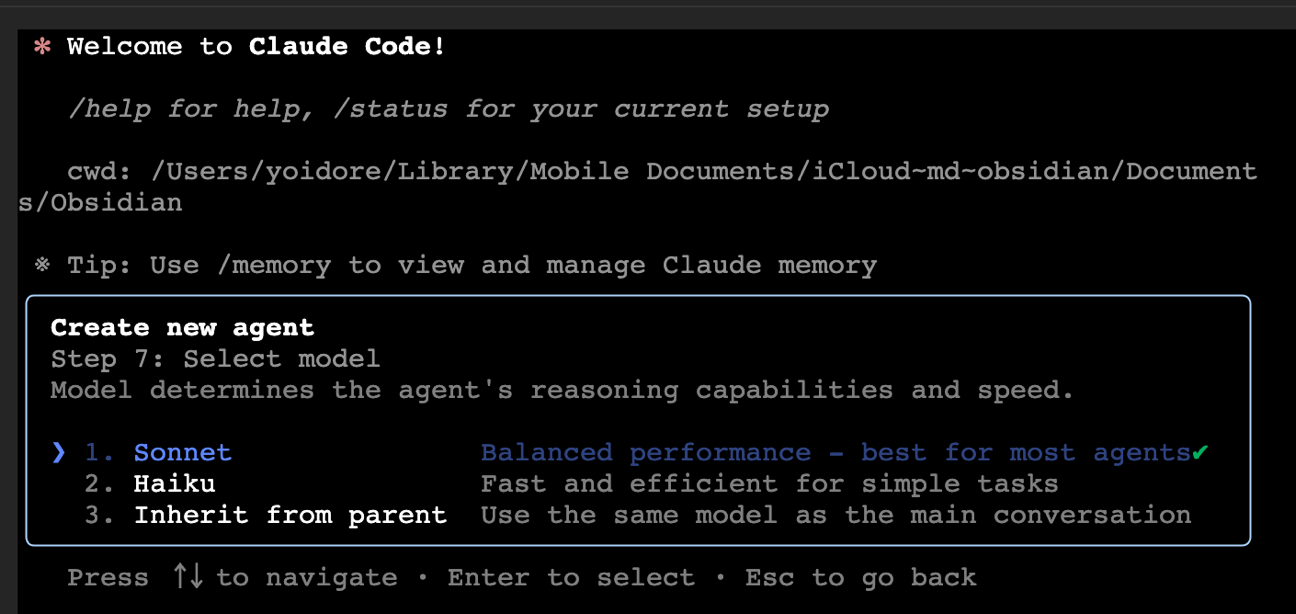Click the Create new agent heading
1296x614 pixels.
(x=182, y=327)
